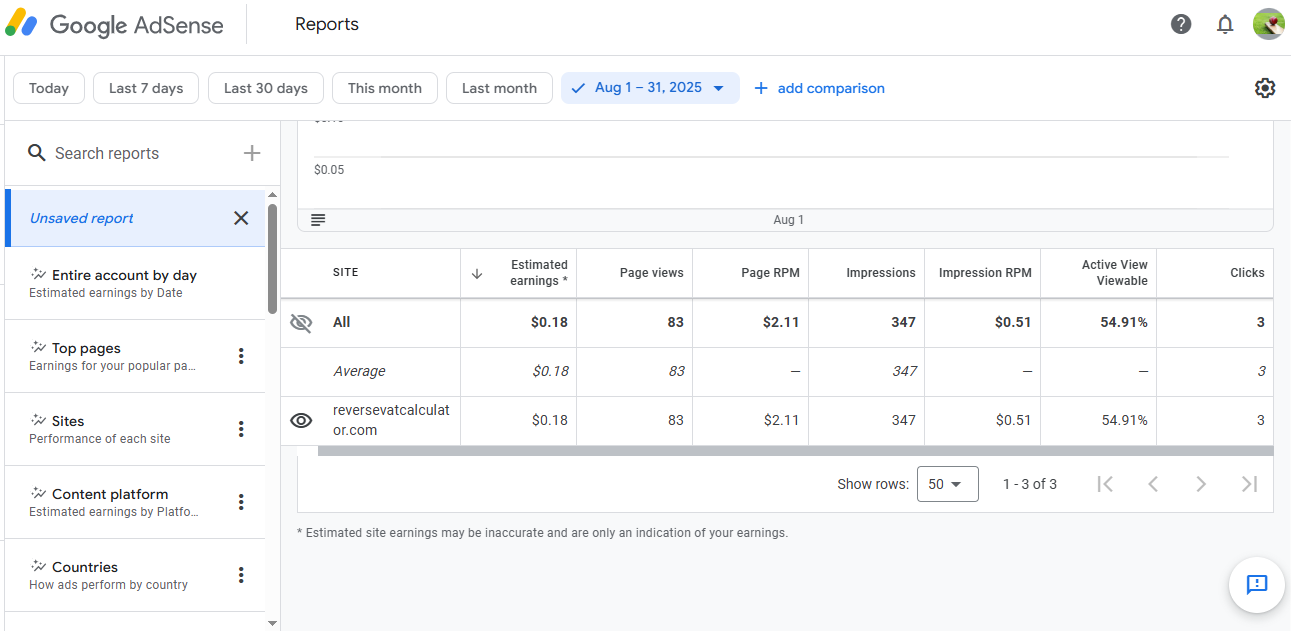Open more options for Top pages
Screen dimensions: 1291x631
241,356
